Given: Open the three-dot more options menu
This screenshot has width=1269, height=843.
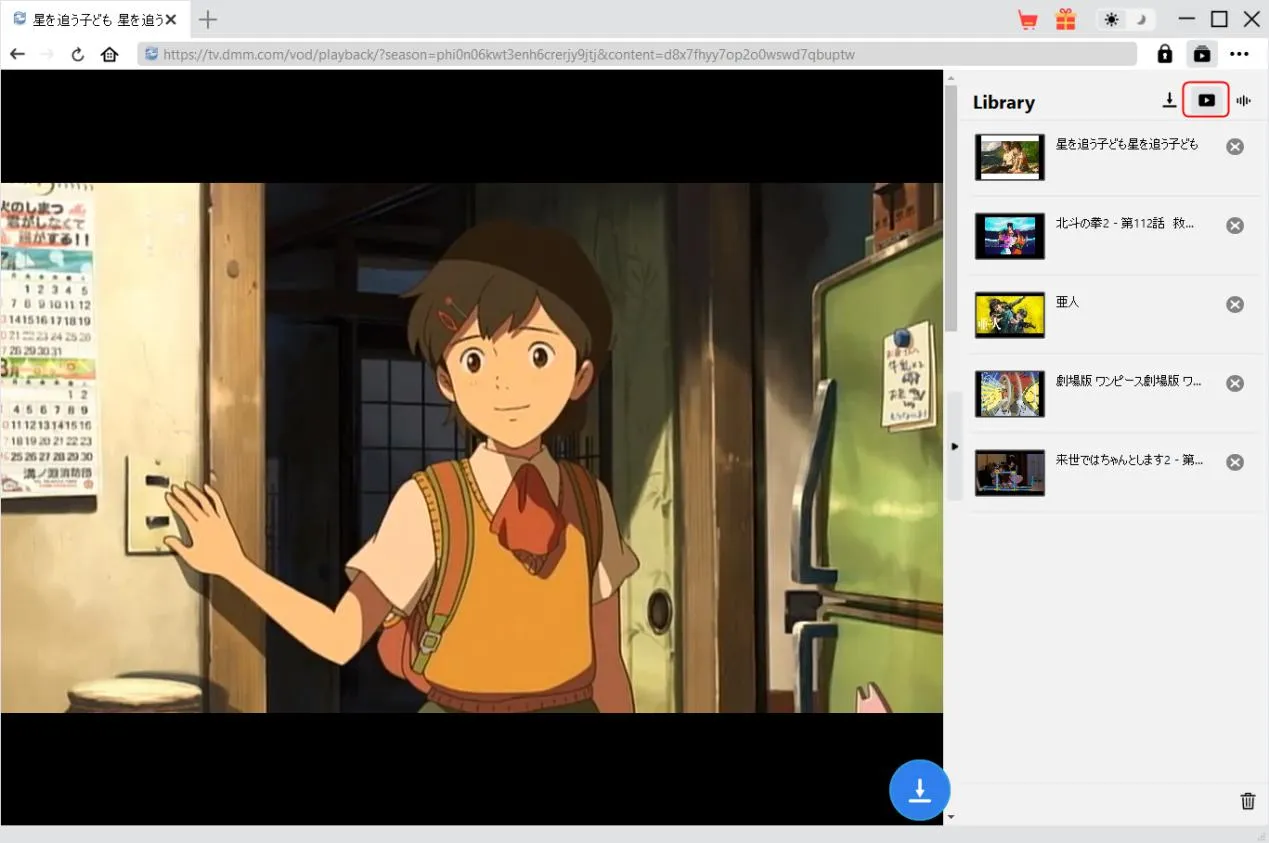Looking at the screenshot, I should [1240, 54].
